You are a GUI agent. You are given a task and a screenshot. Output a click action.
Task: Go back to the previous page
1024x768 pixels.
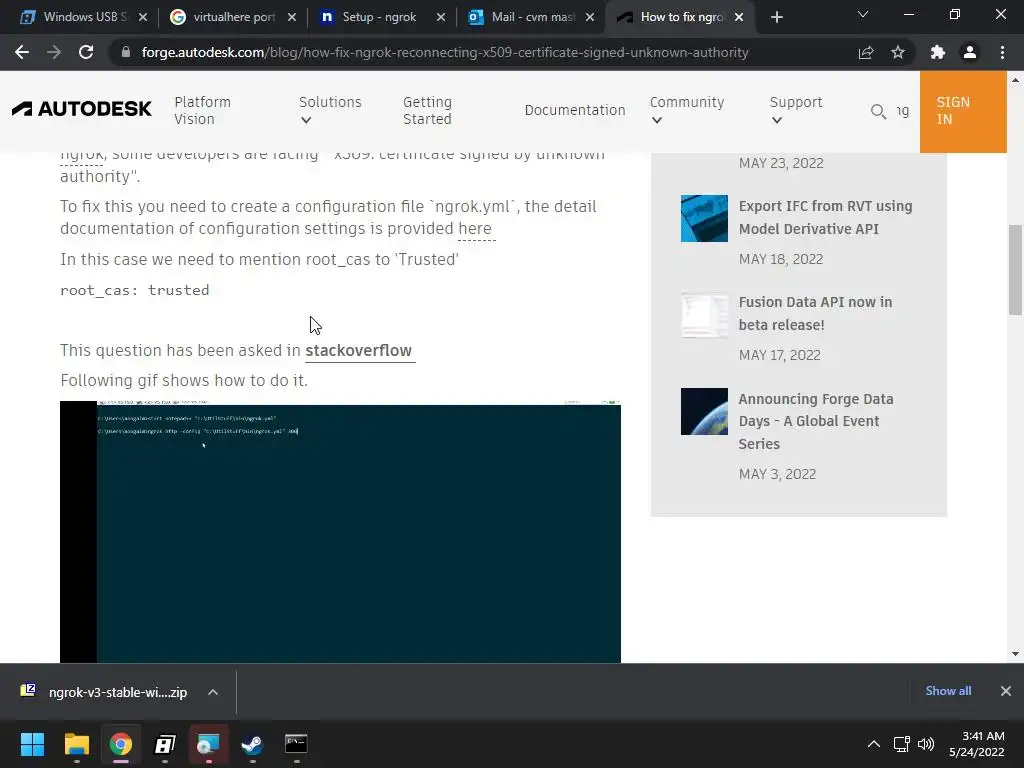tap(22, 52)
